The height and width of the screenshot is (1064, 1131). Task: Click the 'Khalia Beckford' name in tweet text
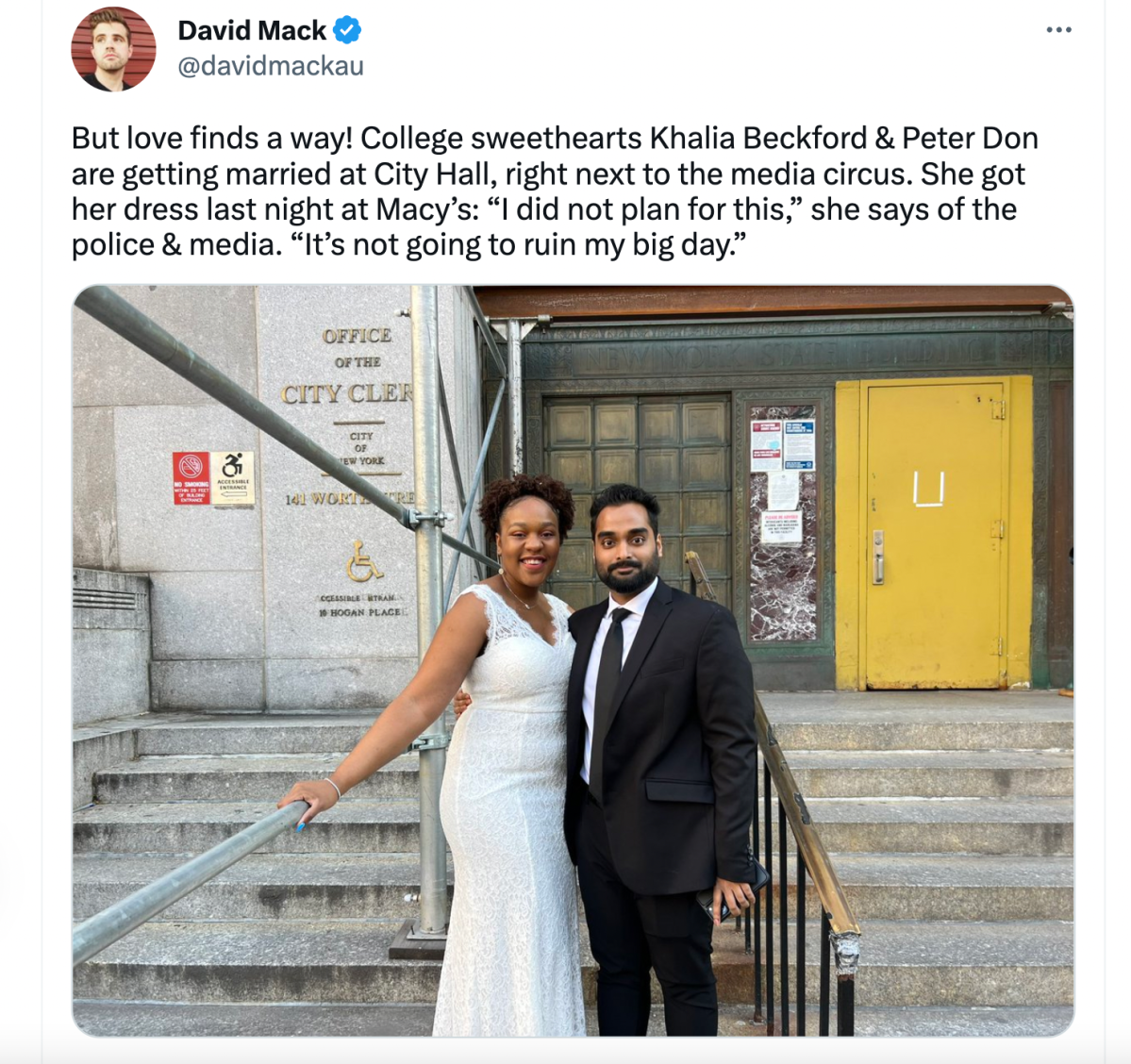coord(758,139)
